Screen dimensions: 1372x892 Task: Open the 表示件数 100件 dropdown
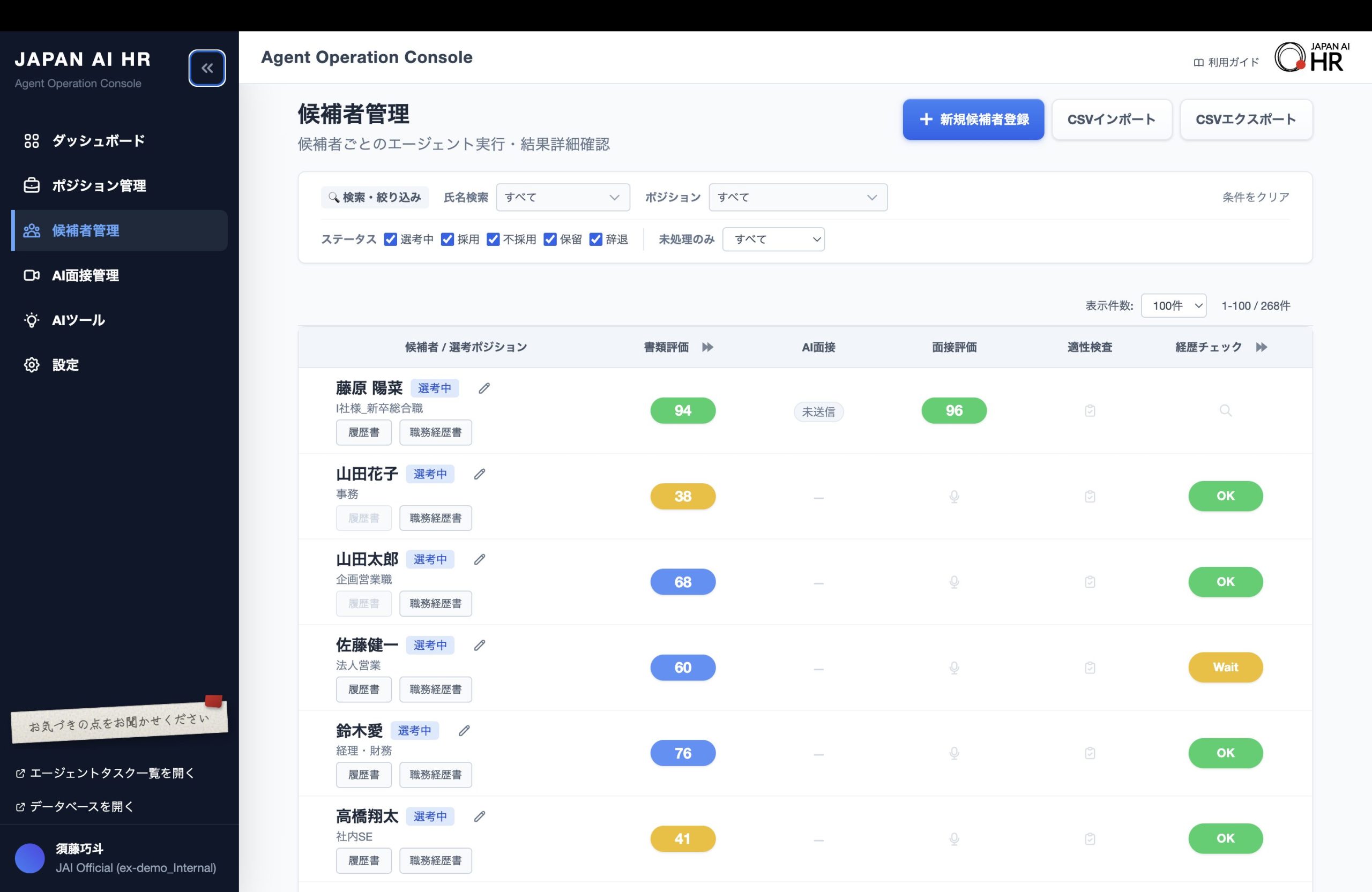1174,305
